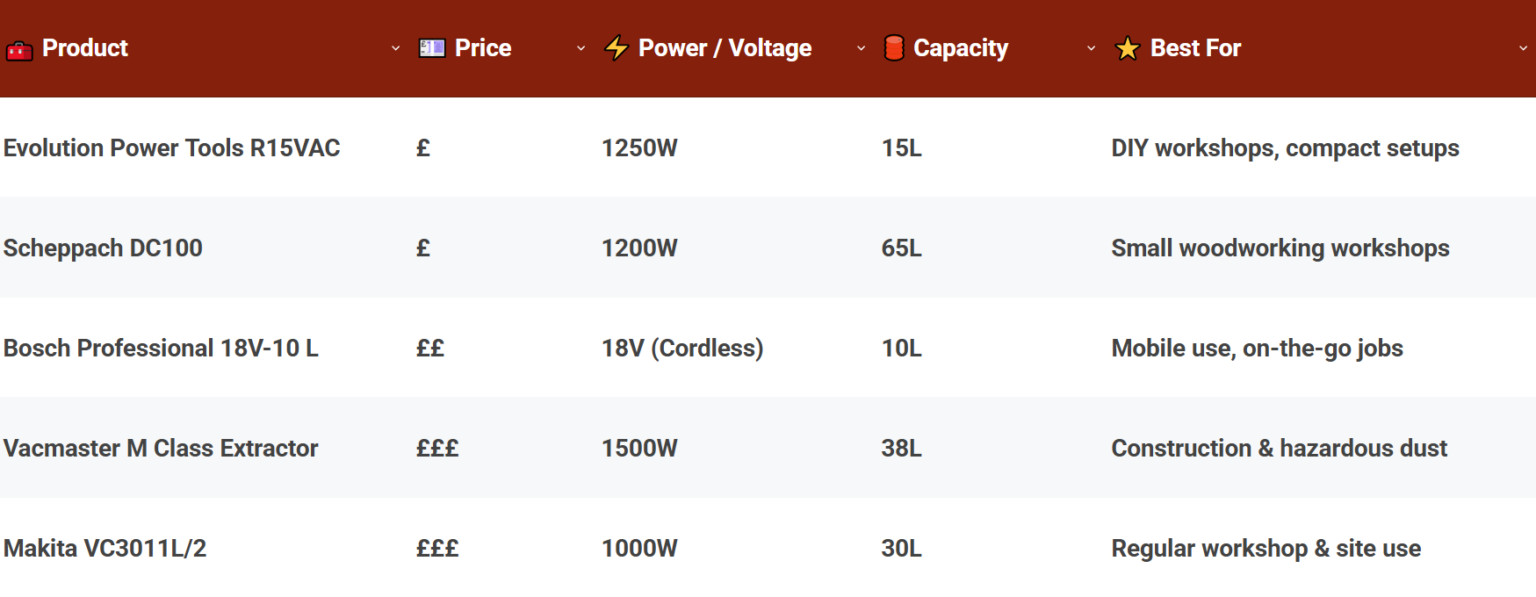Click the banknote icon beside Price

coord(432,48)
